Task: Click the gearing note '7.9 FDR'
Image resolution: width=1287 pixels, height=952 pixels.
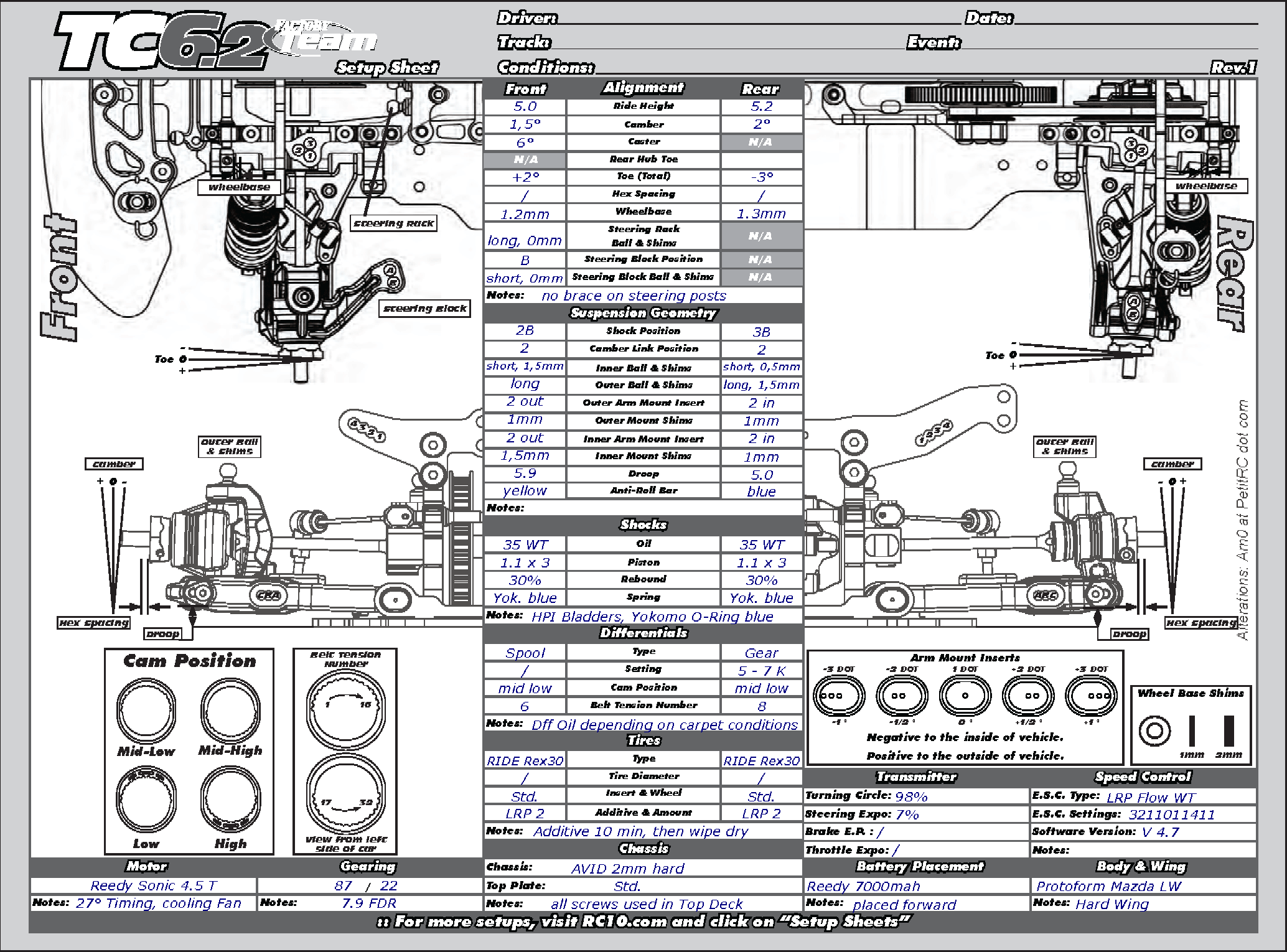Action: [368, 903]
